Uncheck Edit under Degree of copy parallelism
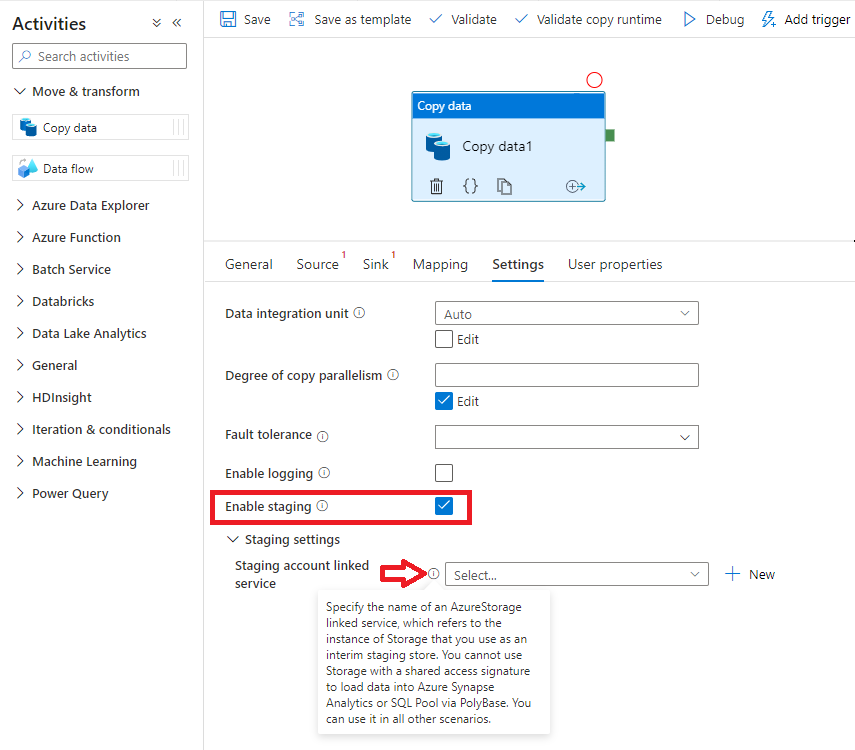 point(443,401)
